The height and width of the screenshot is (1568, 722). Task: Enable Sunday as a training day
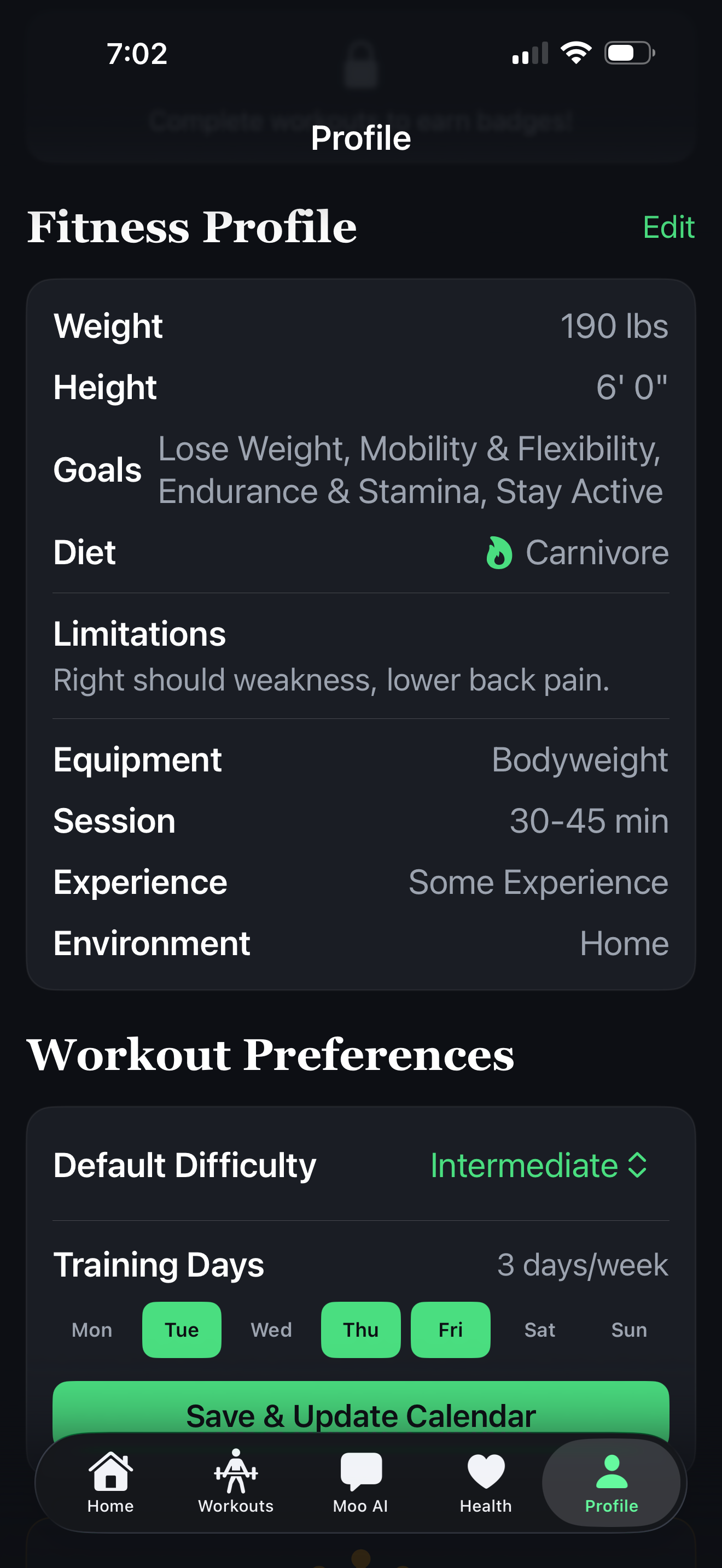(x=628, y=1330)
